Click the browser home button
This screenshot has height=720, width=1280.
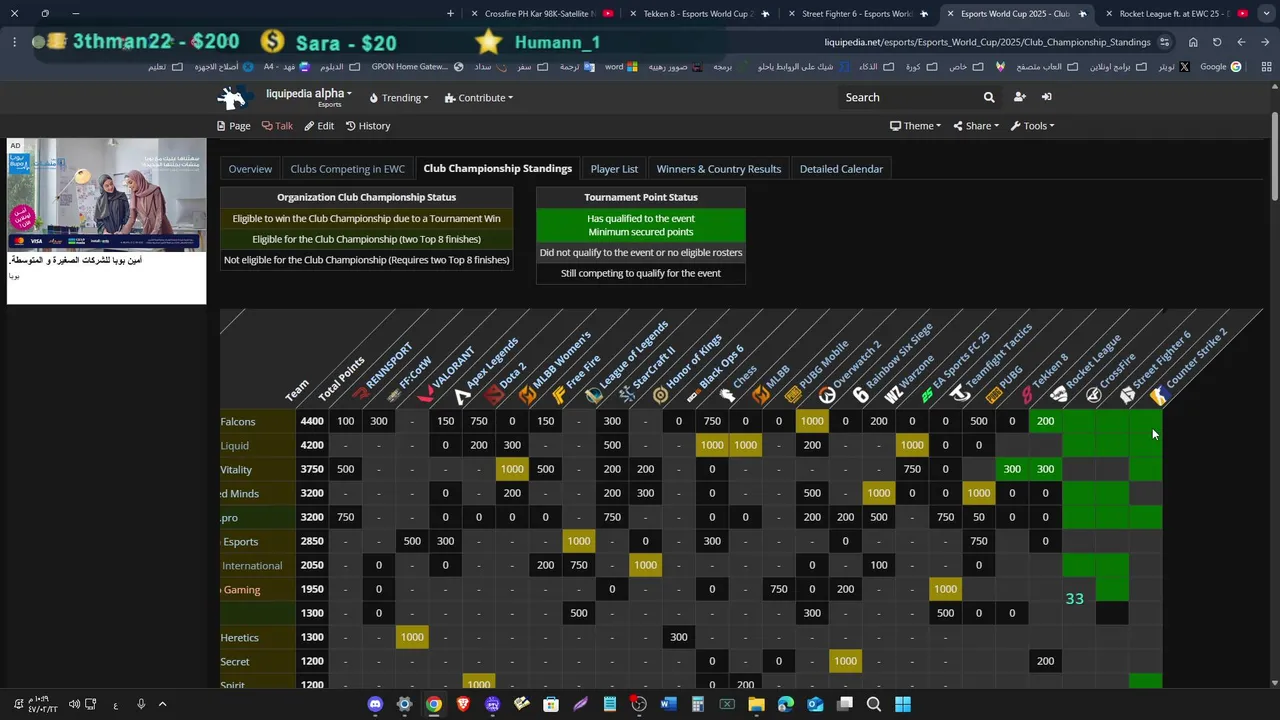point(1193,42)
